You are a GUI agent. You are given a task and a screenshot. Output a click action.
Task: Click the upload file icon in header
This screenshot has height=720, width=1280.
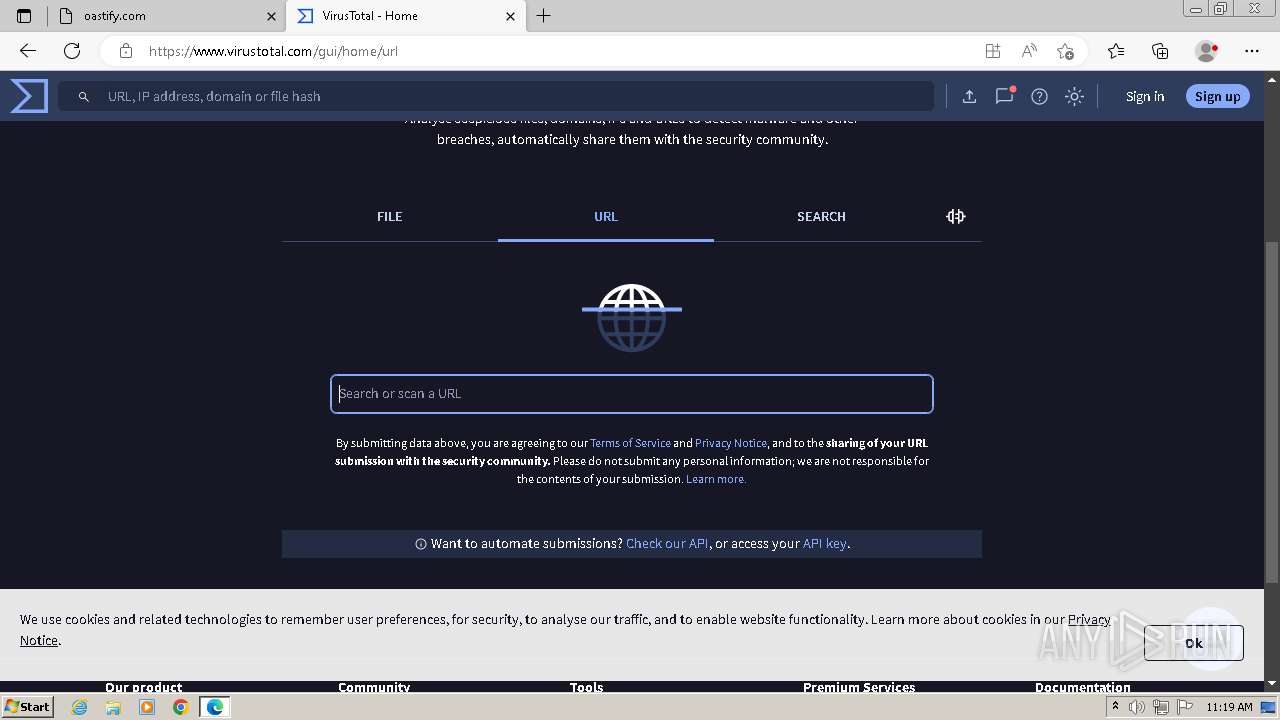click(969, 96)
